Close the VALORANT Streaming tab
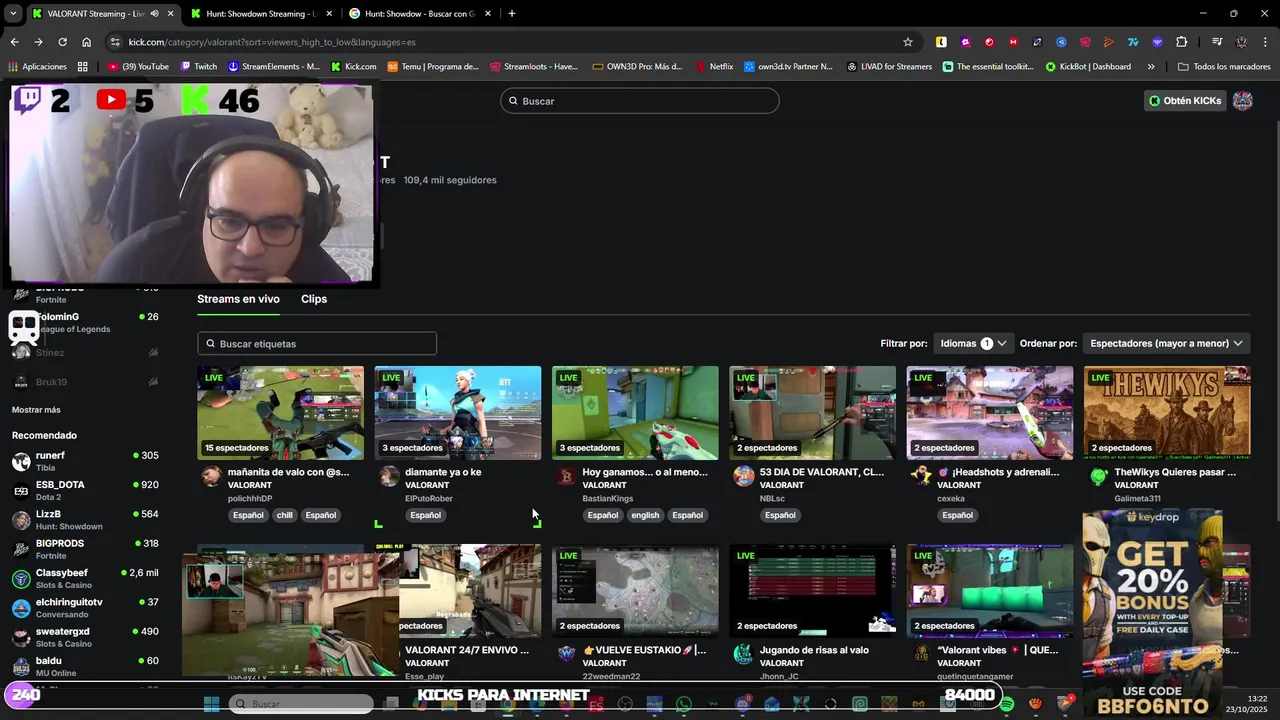 (x=170, y=14)
